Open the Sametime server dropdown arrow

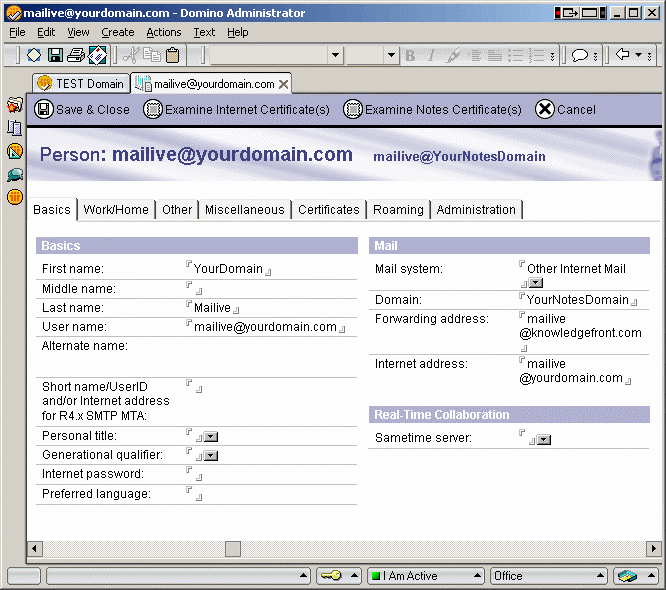click(544, 440)
